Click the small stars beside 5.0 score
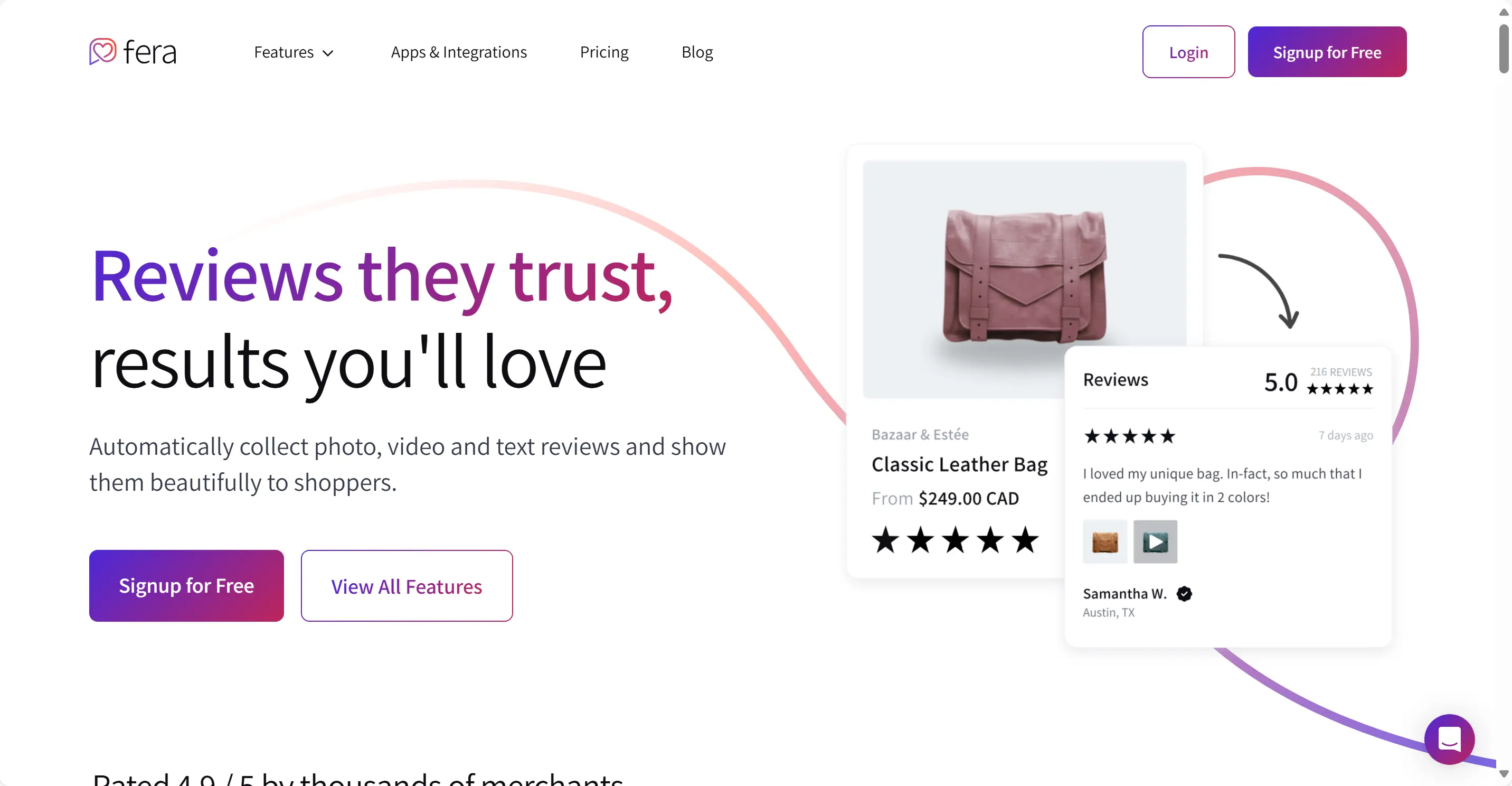 1339,389
